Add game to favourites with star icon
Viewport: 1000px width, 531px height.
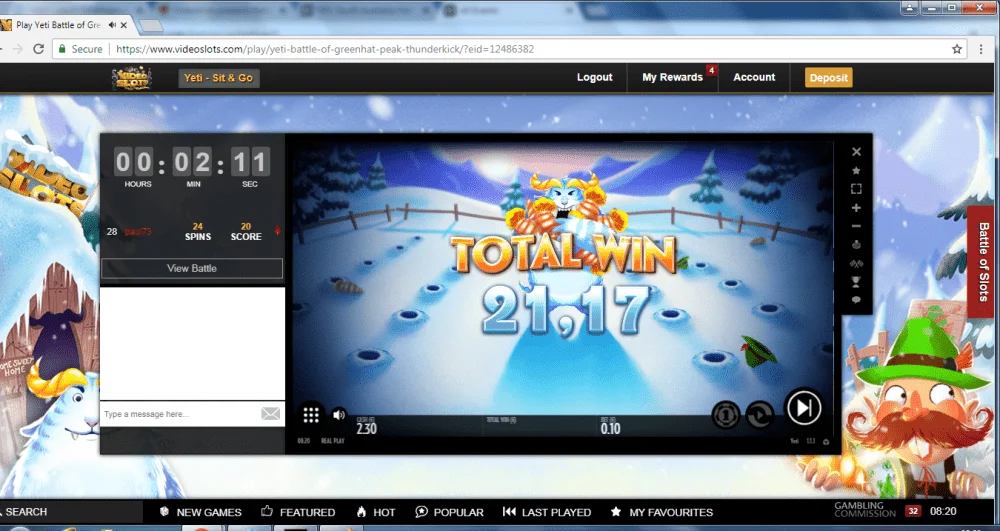coord(857,170)
